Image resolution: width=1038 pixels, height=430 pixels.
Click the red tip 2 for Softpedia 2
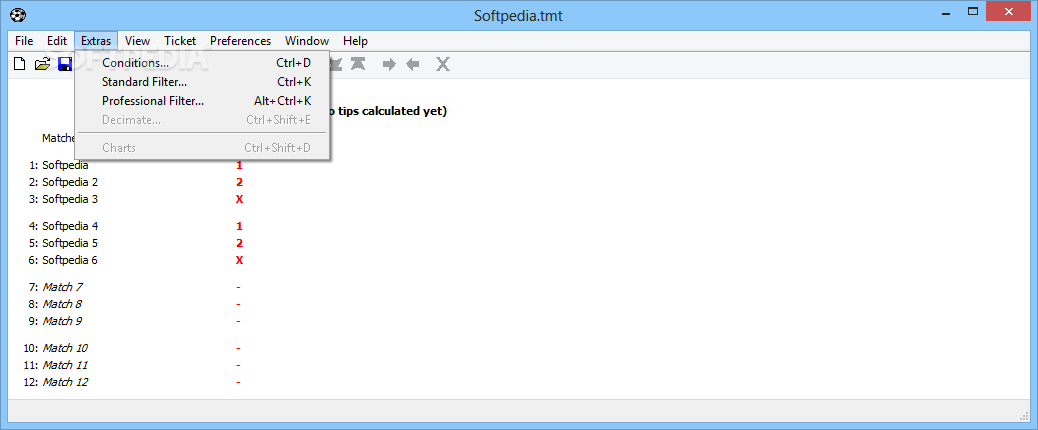239,182
